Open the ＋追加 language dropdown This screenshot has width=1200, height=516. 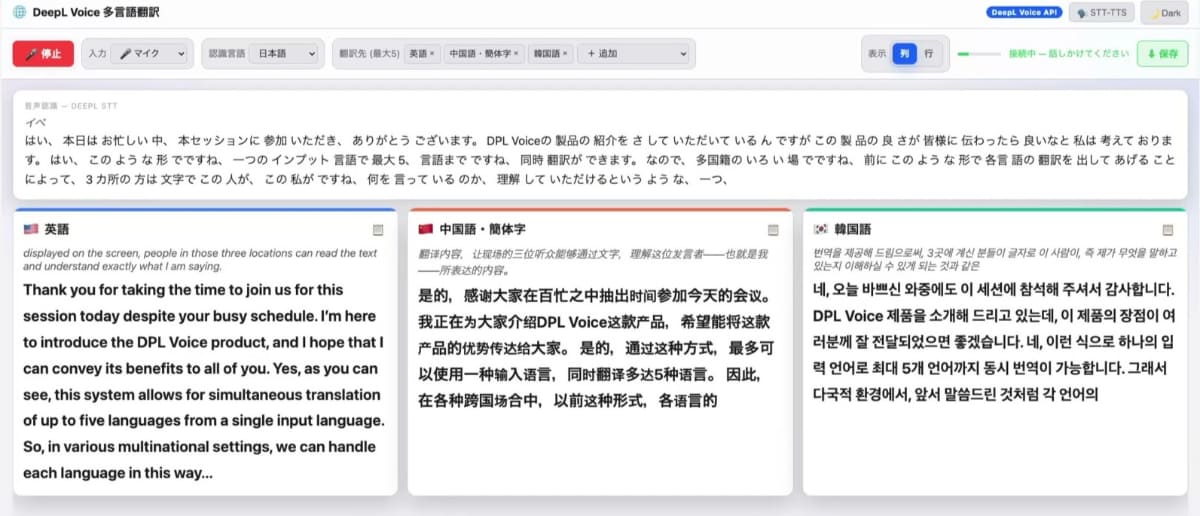635,53
